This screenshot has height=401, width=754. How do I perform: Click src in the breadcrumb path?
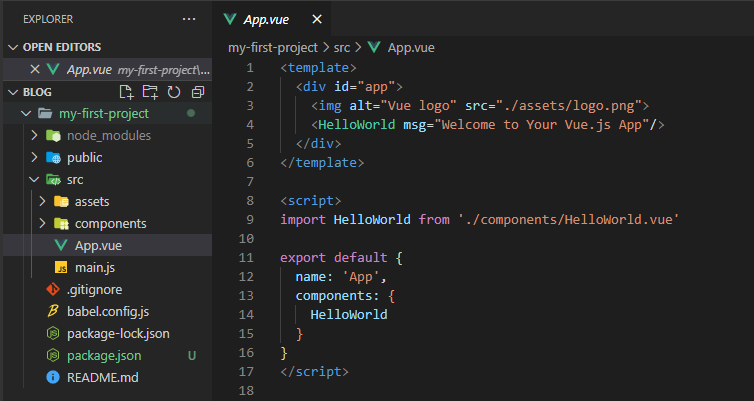342,48
